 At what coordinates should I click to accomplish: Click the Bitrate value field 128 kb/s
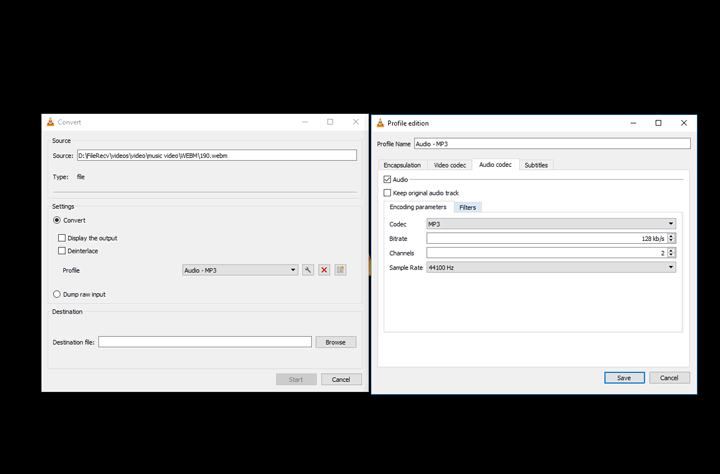[x=547, y=238]
